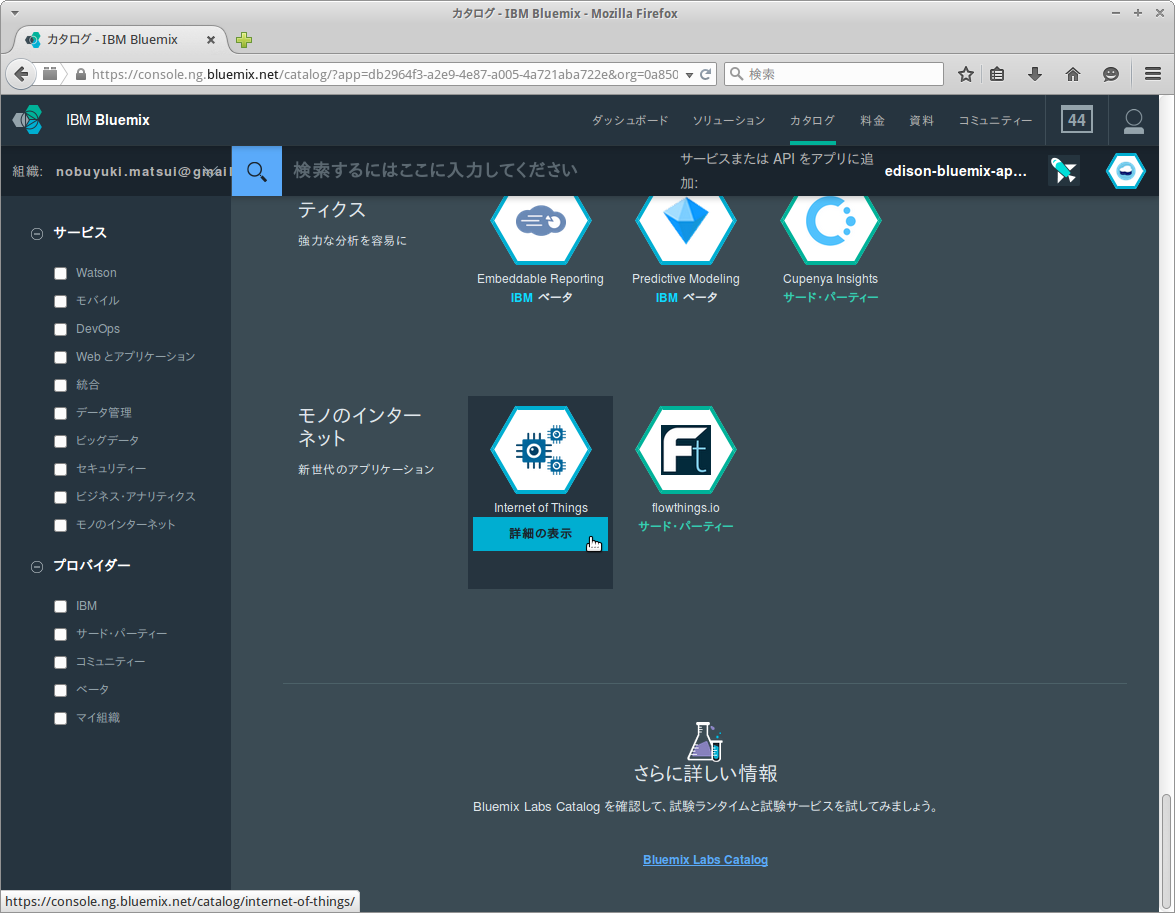Collapse the プロバイダー filter section
Viewport: 1175px width, 913px height.
coord(37,565)
